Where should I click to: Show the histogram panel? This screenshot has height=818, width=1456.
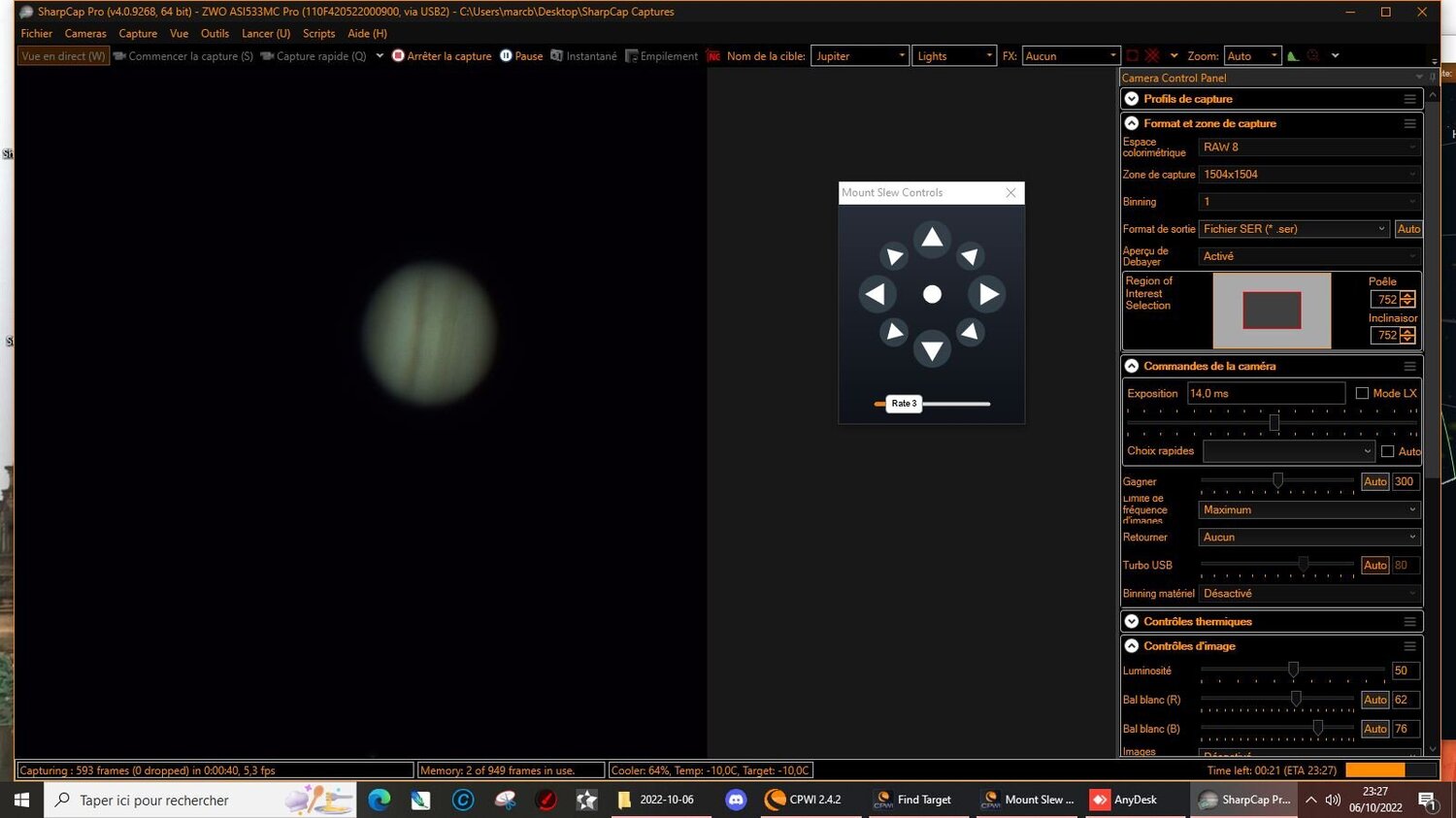(x=1292, y=55)
